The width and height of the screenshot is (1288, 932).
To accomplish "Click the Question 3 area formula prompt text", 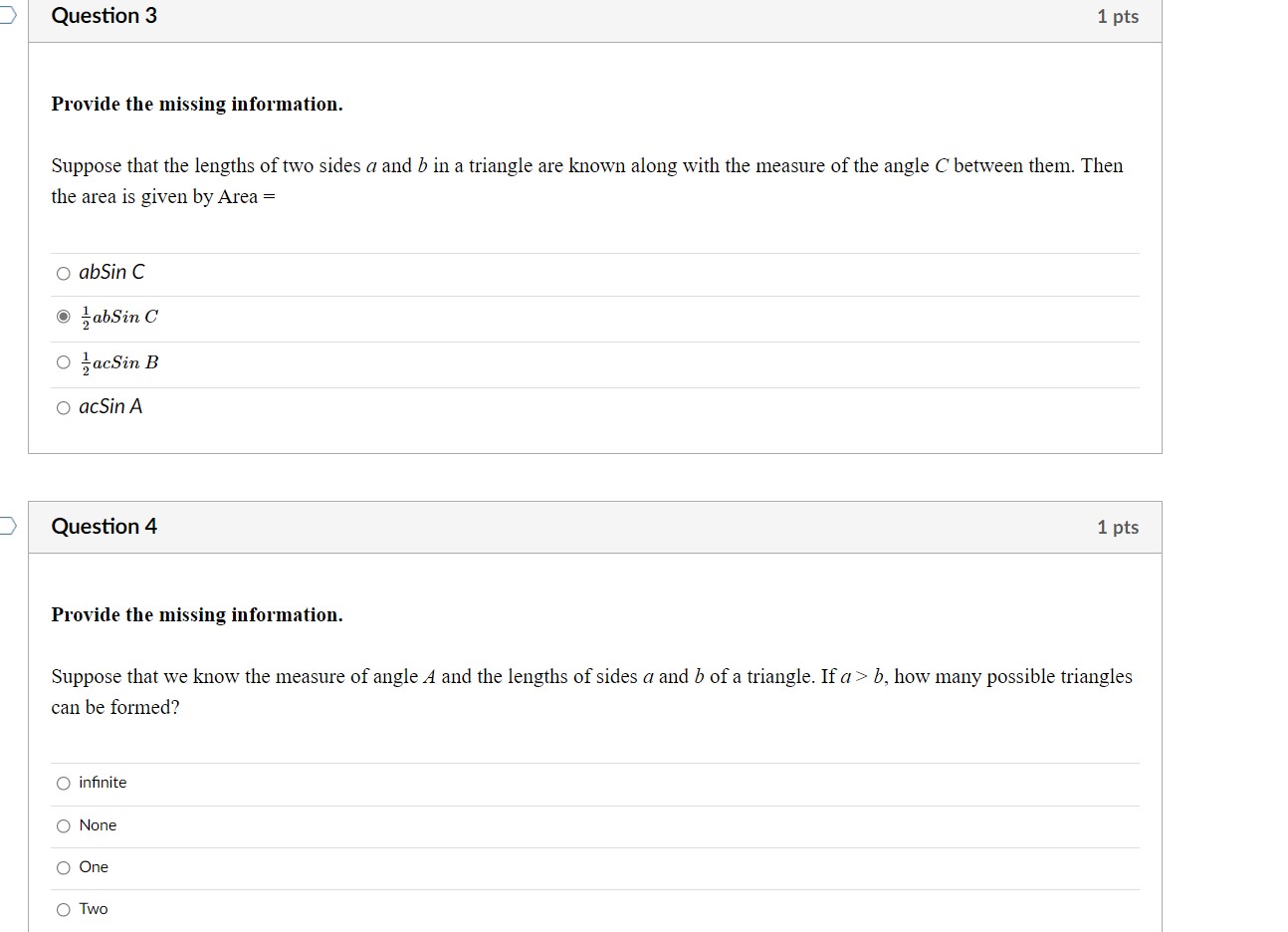I will [587, 181].
